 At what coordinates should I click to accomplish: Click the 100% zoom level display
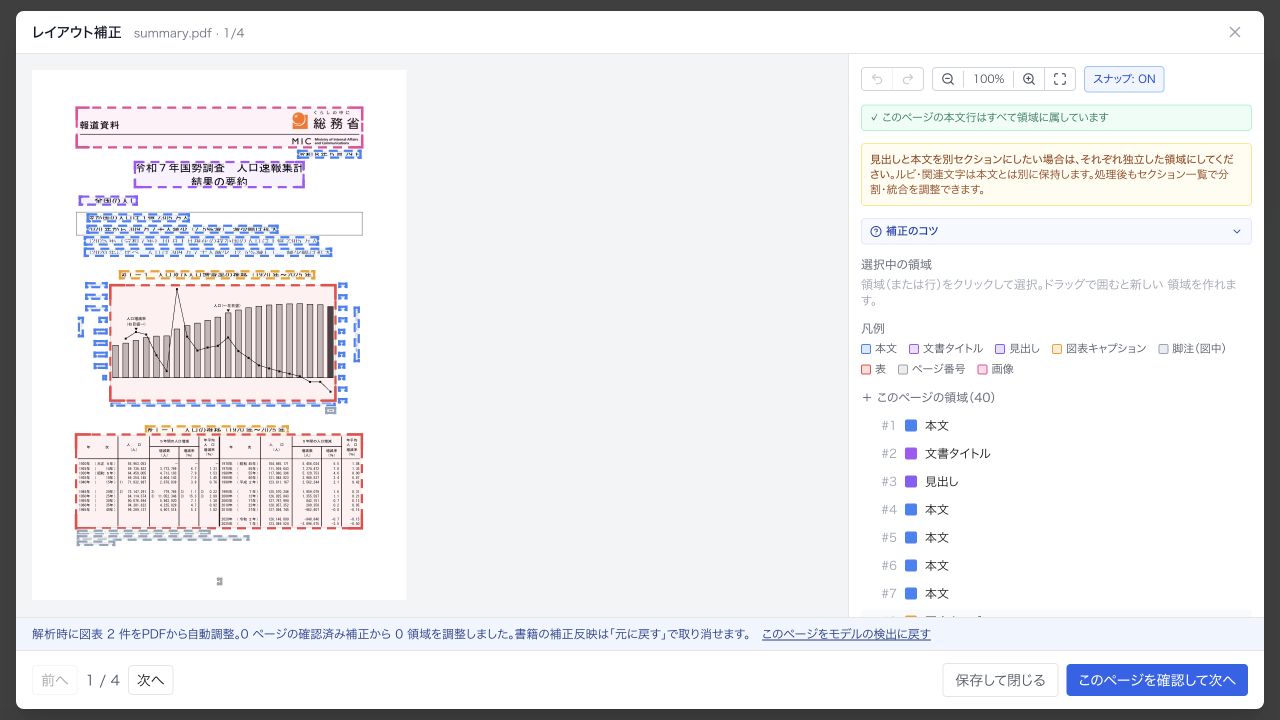coord(989,79)
